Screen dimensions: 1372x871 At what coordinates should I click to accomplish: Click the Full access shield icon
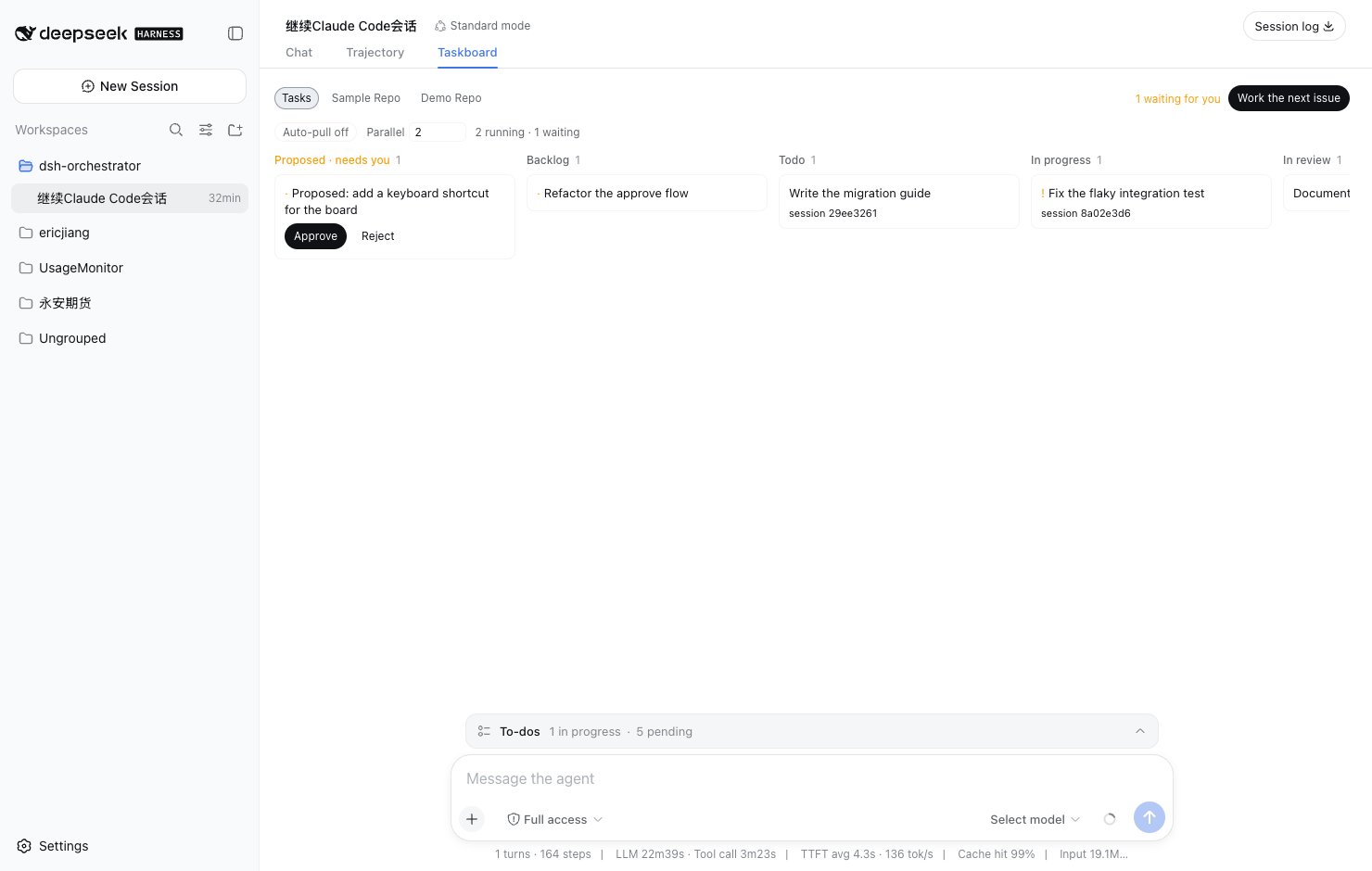coord(514,819)
